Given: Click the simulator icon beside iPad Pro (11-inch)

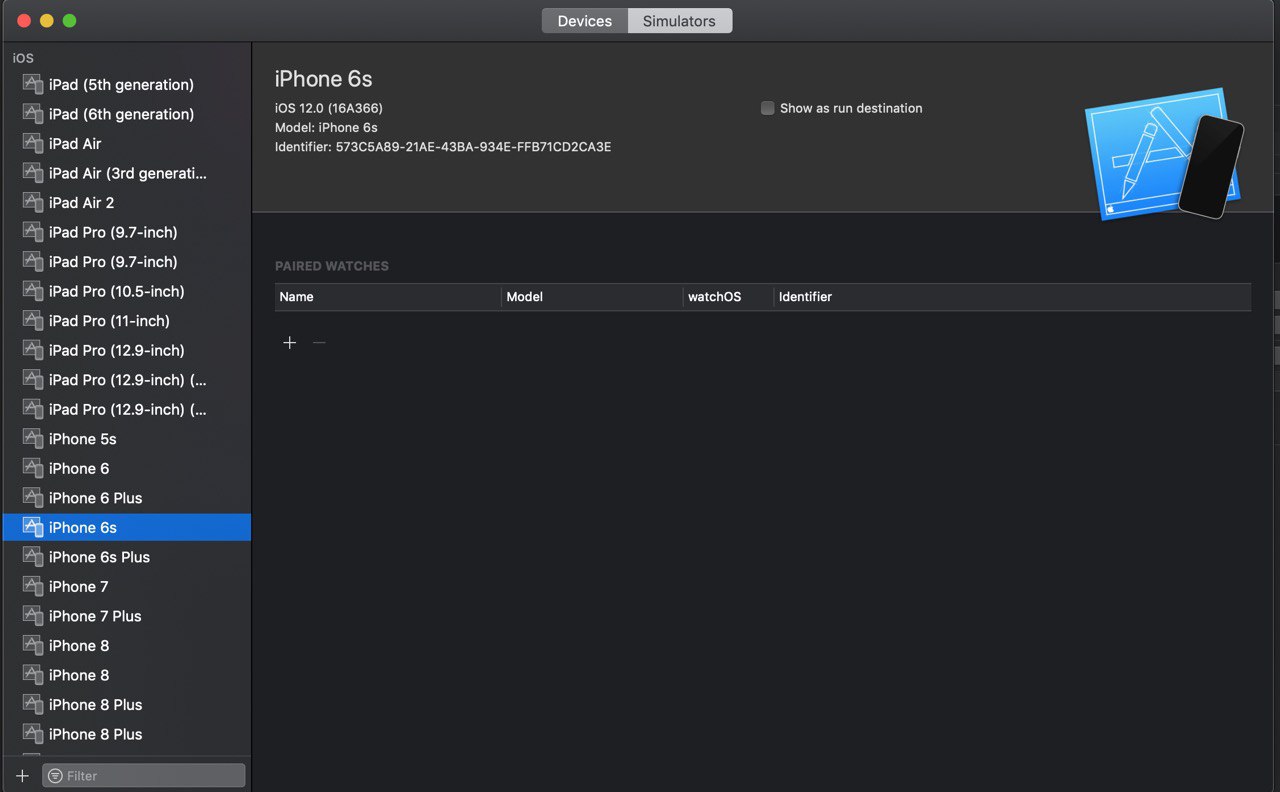Looking at the screenshot, I should [33, 321].
